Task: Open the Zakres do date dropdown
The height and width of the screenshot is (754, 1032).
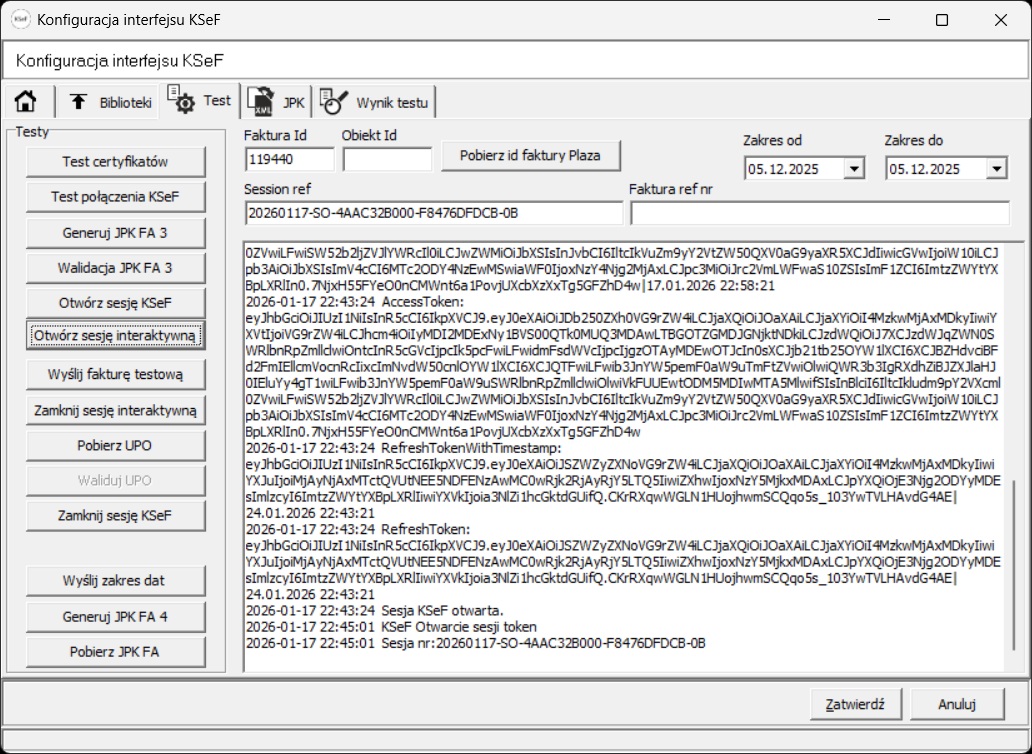Action: pos(995,169)
